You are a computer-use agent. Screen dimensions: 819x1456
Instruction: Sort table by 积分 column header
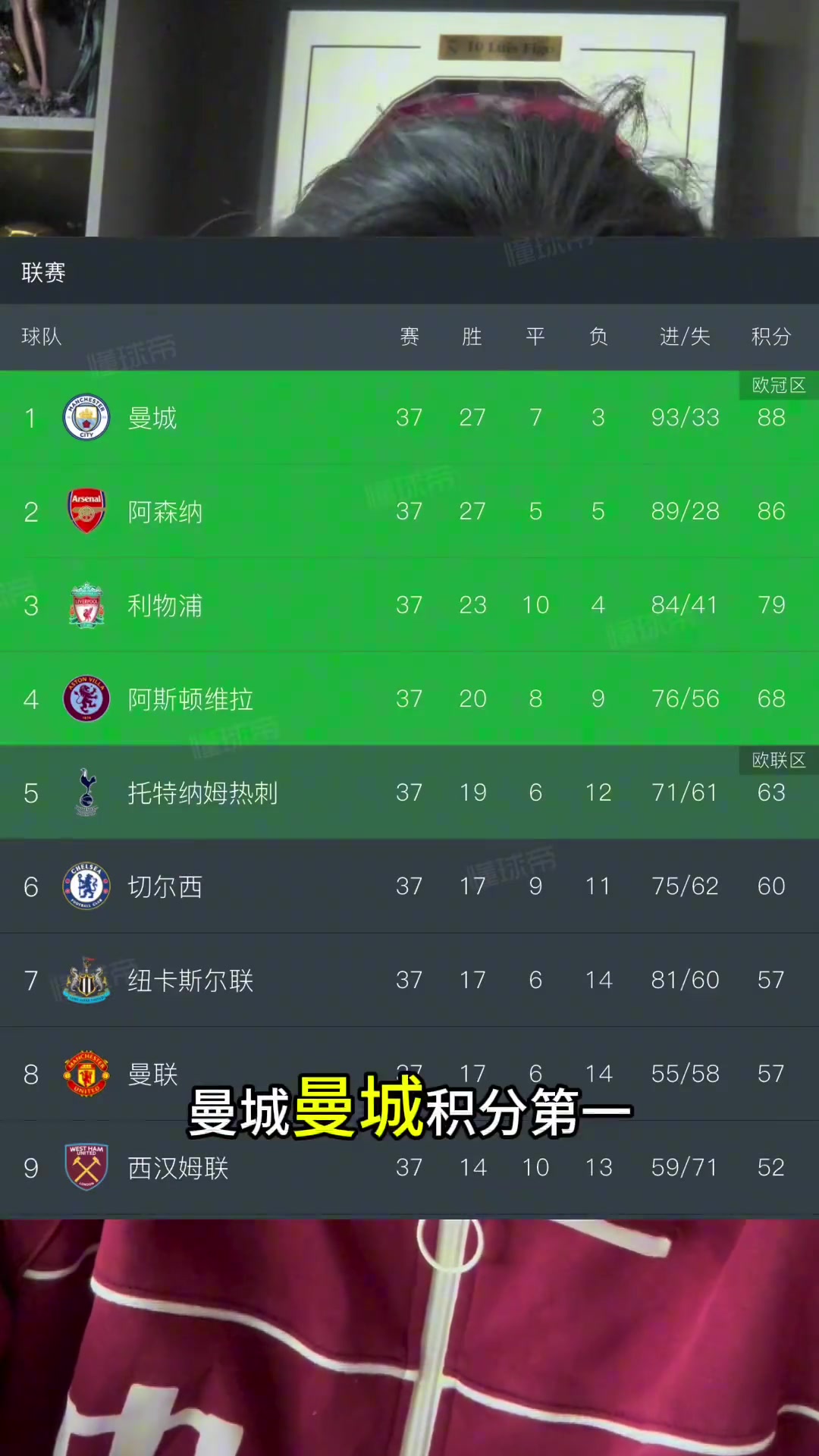coord(771,336)
